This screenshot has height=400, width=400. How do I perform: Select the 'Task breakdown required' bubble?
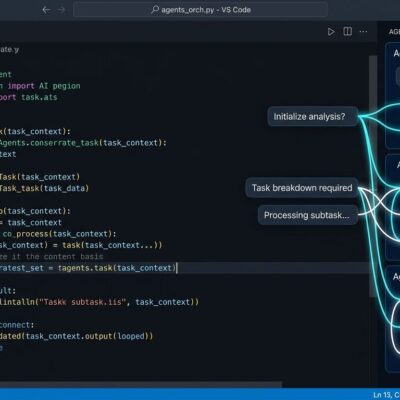click(302, 188)
